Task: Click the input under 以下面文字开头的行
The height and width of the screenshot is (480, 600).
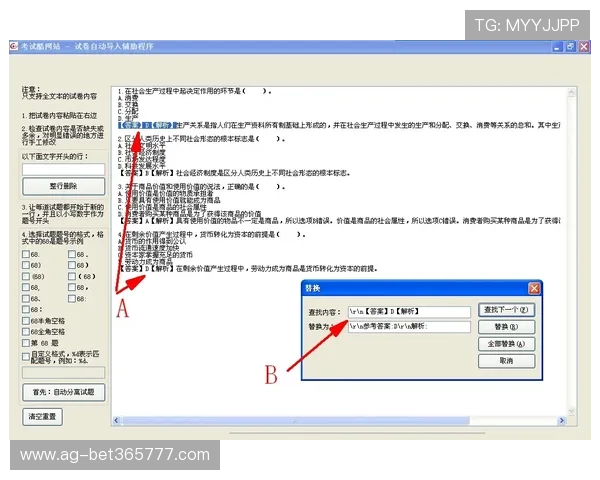Action: tap(64, 169)
